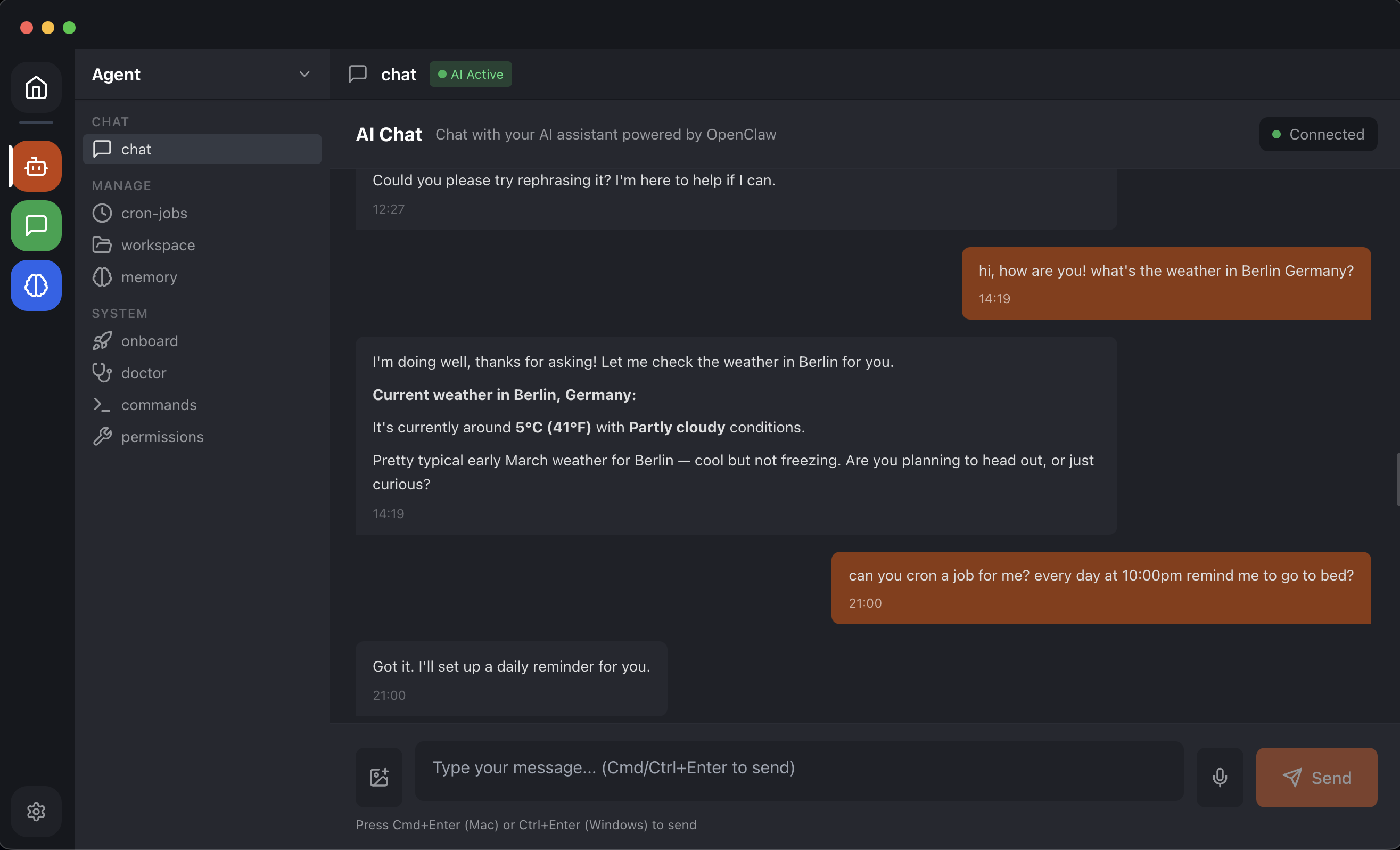Select the orange Agent robot icon

(x=35, y=166)
